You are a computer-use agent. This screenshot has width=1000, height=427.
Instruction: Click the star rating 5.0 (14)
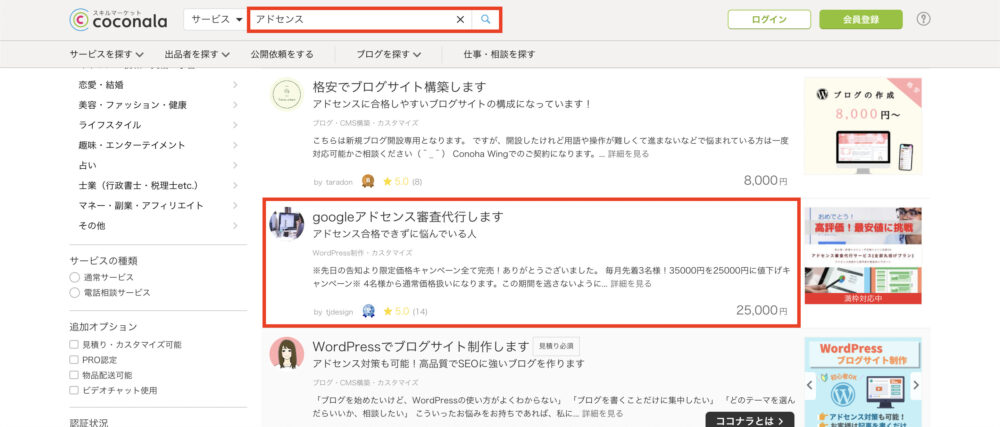coord(405,312)
